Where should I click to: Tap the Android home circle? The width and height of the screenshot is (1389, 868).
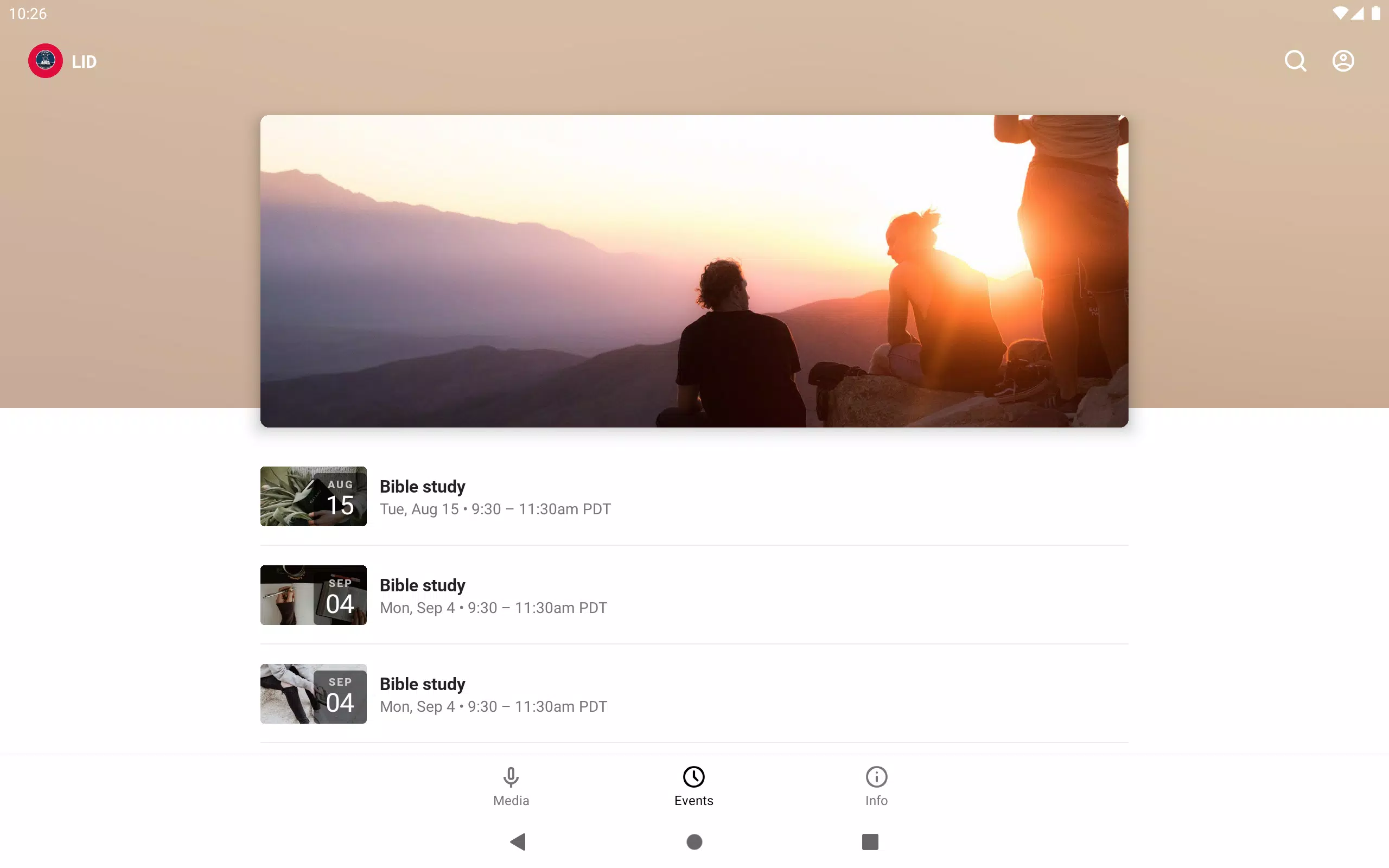694,841
